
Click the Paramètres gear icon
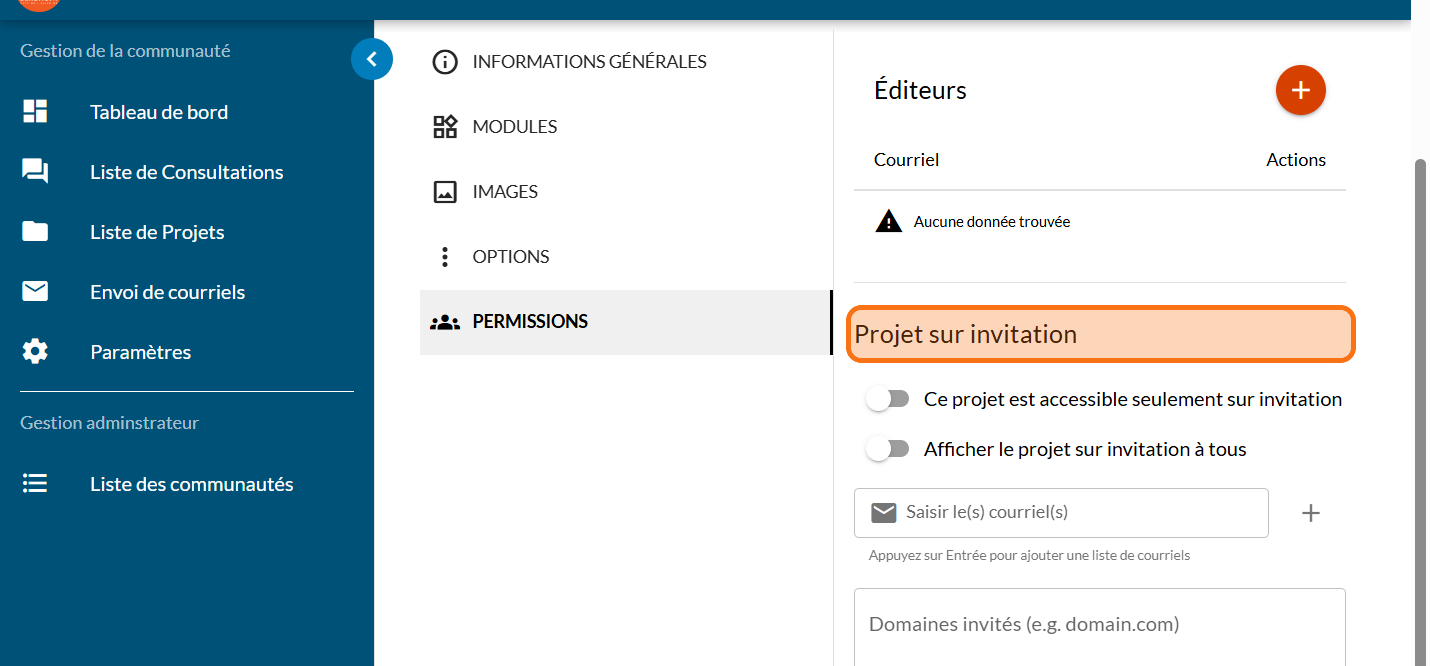tap(35, 352)
